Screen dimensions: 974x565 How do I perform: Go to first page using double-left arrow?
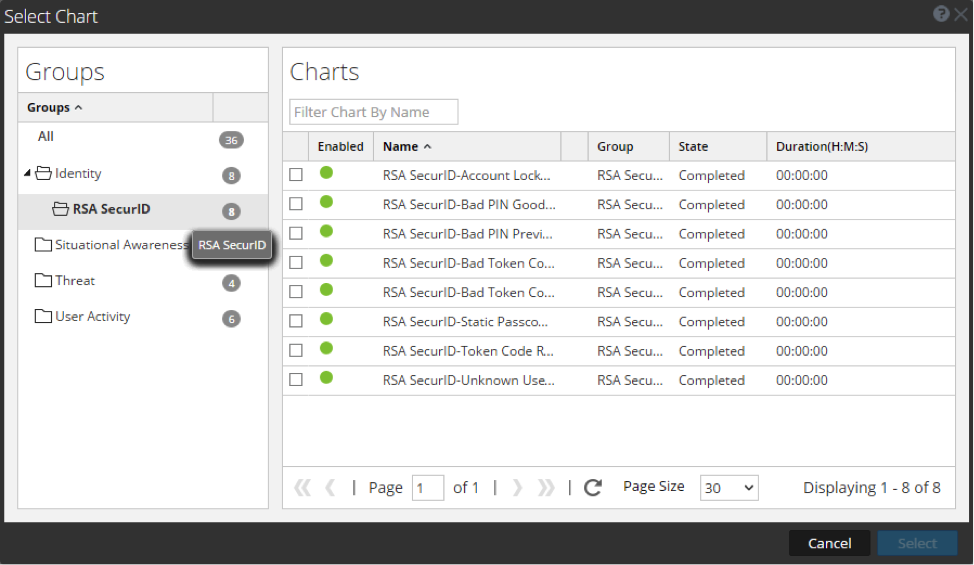(302, 487)
